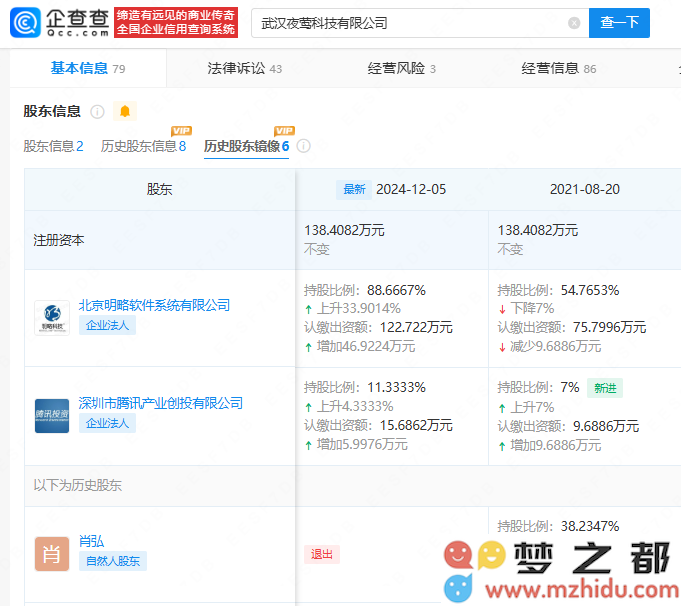Open 北京明略软件系统有限公司 company link
Image resolution: width=681 pixels, height=606 pixels.
click(154, 305)
